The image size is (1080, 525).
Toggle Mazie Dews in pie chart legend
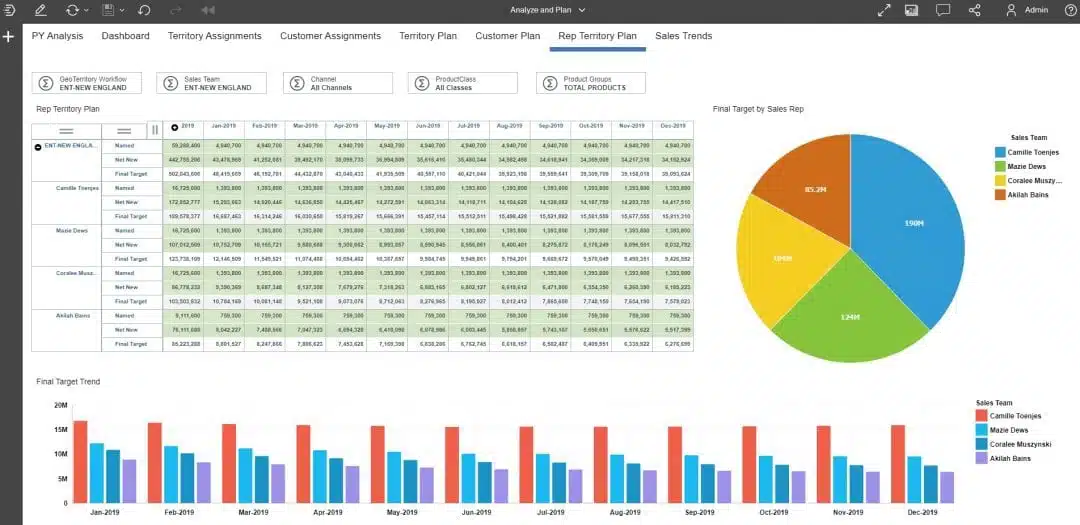coord(1020,166)
